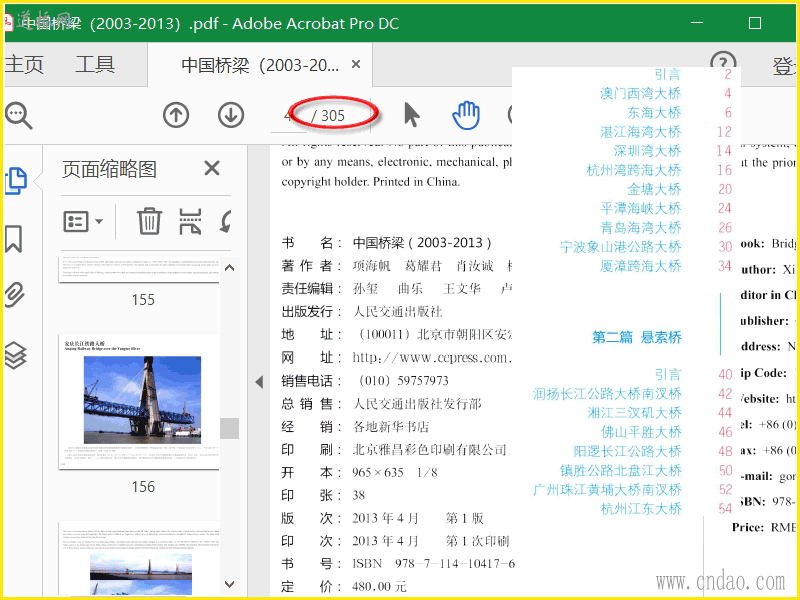800x600 pixels.
Task: Select the arrow selection tool
Action: (x=411, y=115)
